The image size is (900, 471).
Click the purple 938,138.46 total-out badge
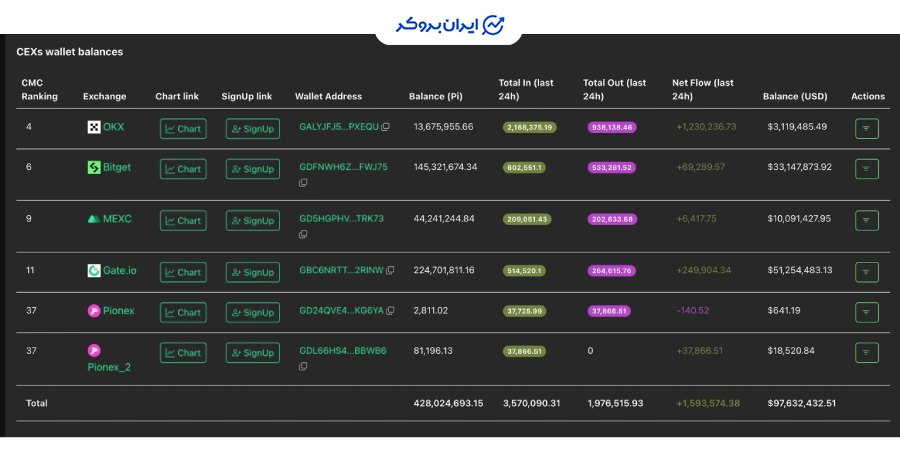(612, 127)
